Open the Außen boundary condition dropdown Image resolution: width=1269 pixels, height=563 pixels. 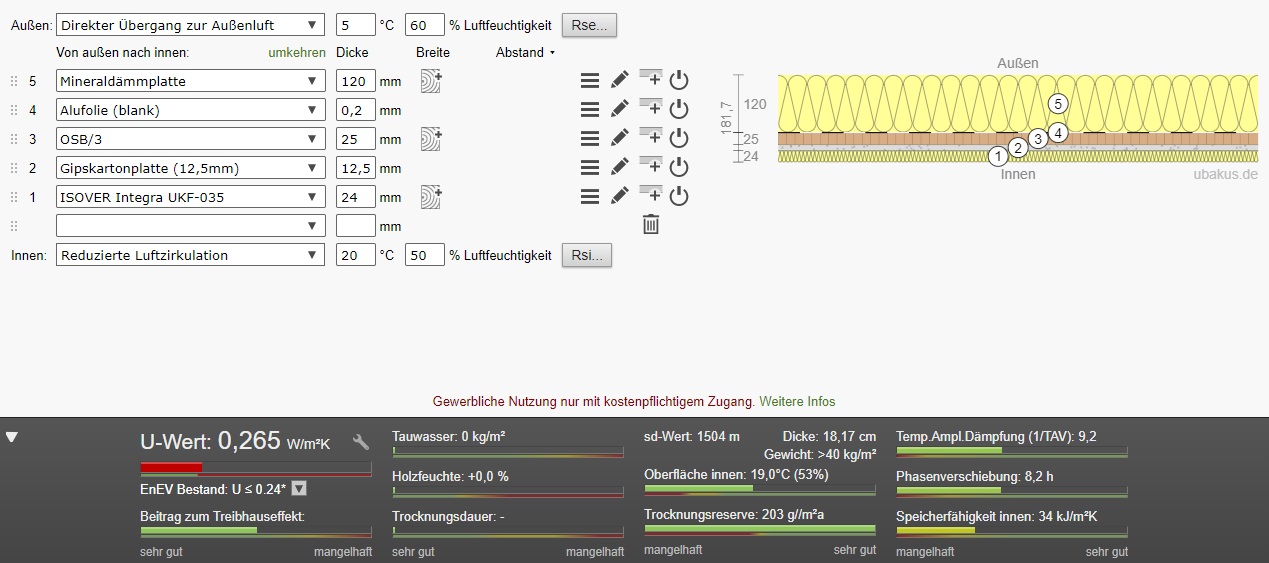[x=191, y=24]
